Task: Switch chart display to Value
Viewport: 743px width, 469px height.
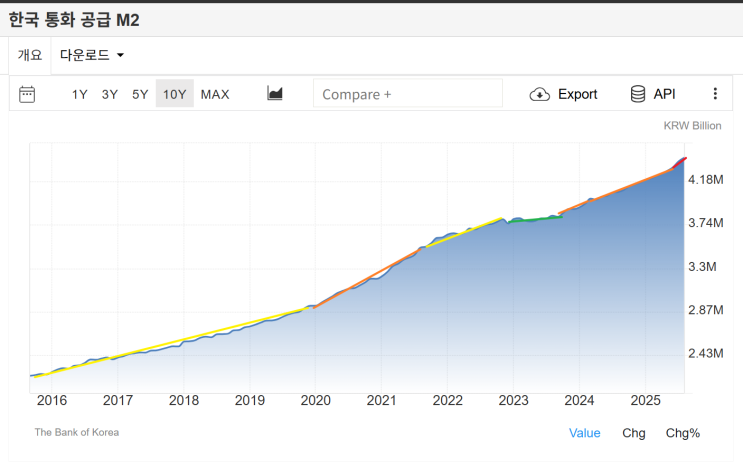Action: [x=584, y=433]
